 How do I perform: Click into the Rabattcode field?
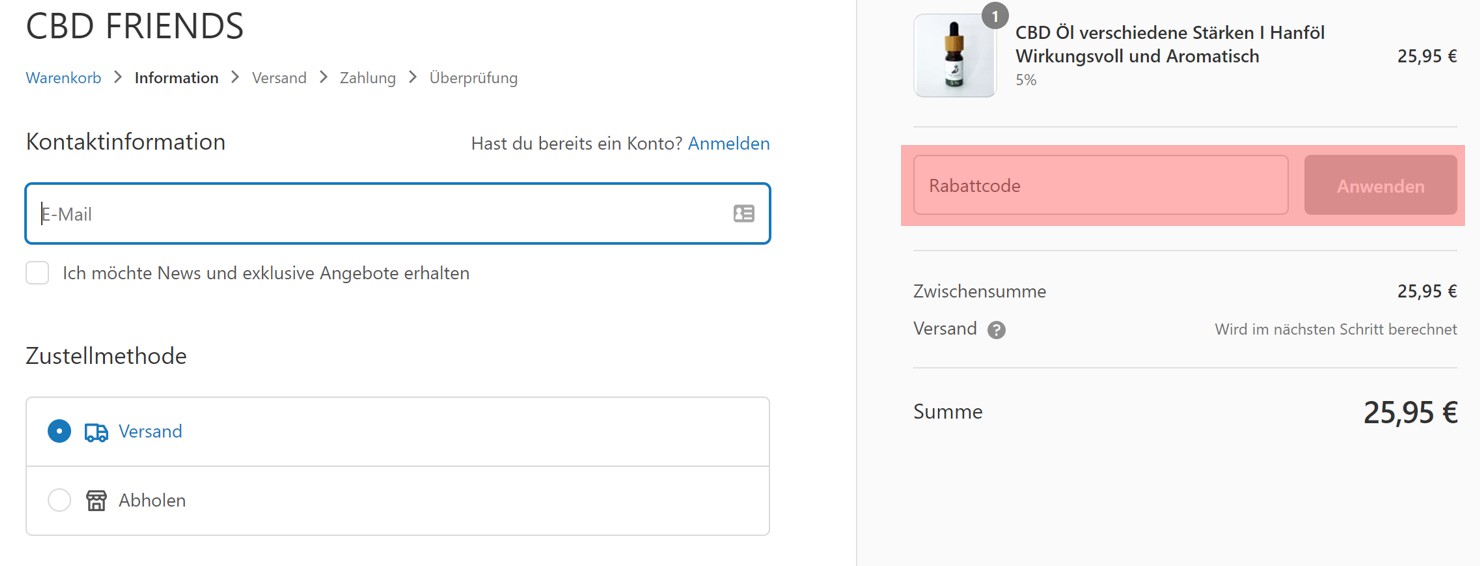click(1100, 185)
